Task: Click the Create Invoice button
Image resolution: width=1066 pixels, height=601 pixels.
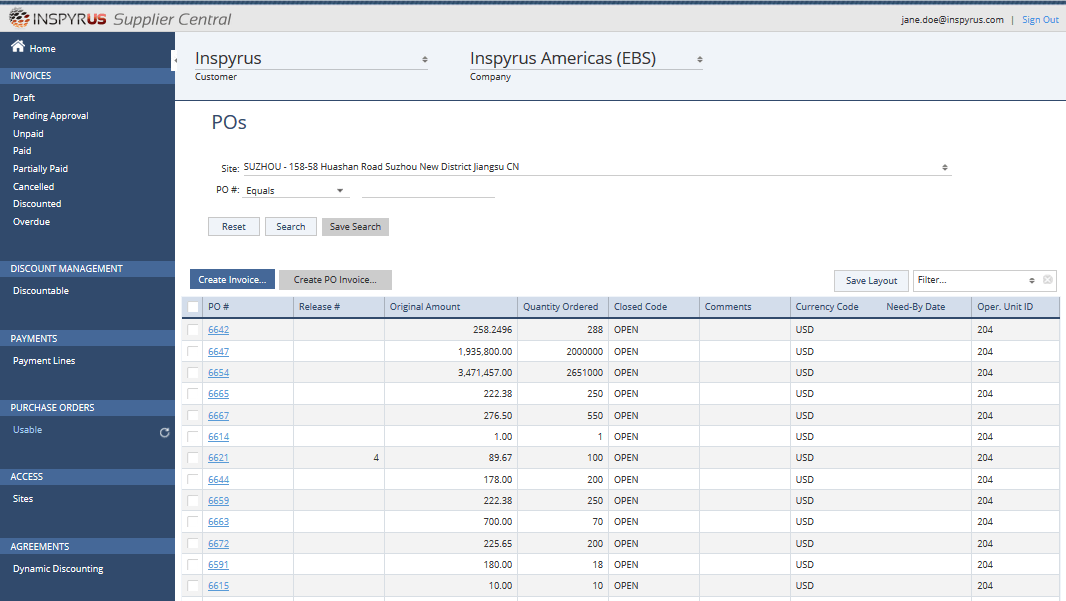Action: (233, 279)
